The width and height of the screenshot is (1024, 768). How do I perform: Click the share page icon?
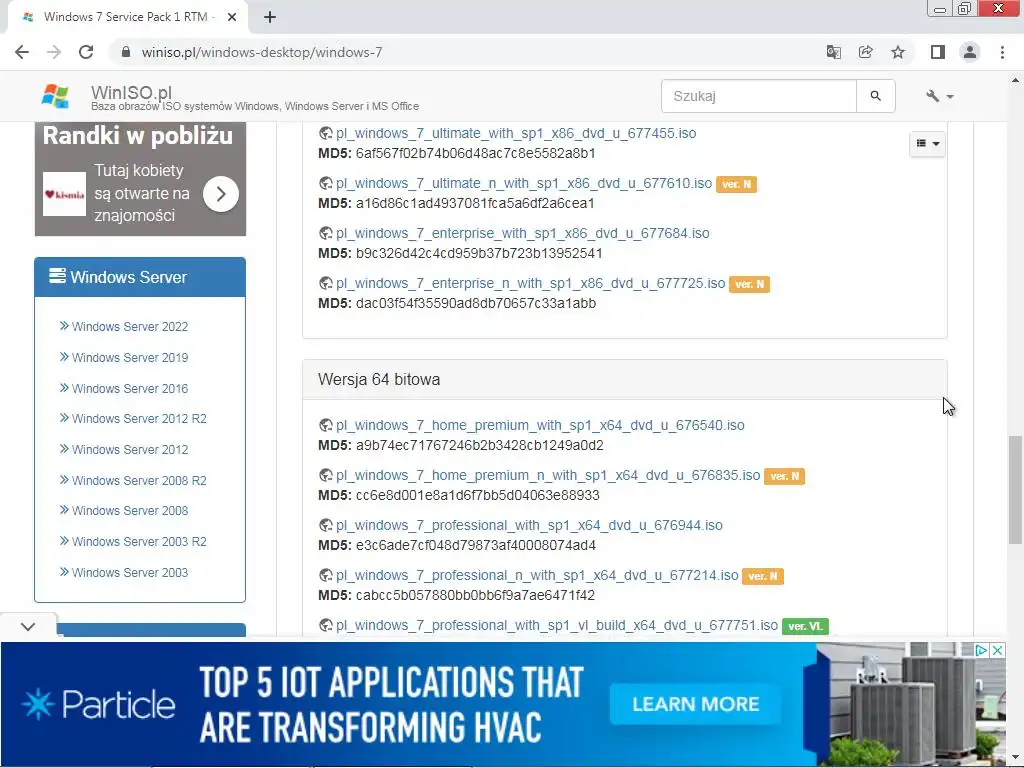click(x=865, y=52)
